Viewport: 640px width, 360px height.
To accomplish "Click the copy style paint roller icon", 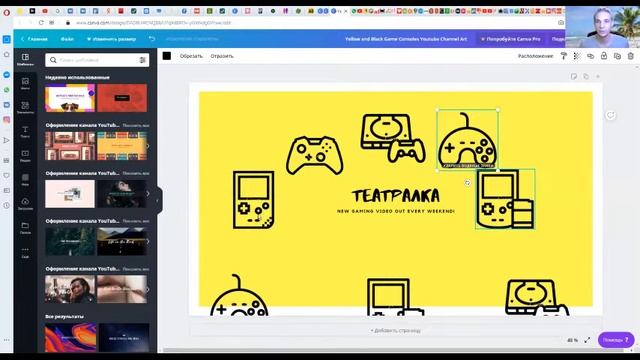I will 564,56.
